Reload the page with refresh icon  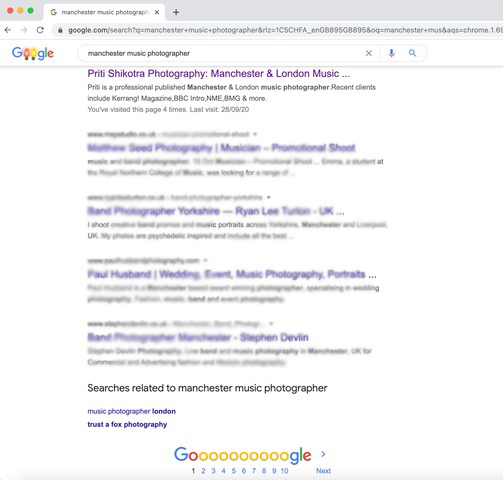(x=40, y=30)
